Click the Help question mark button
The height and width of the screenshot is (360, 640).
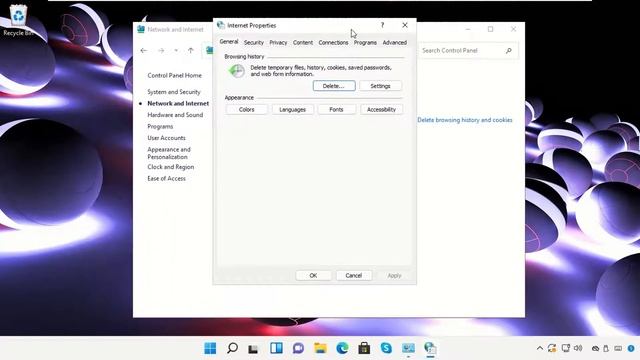tap(382, 25)
